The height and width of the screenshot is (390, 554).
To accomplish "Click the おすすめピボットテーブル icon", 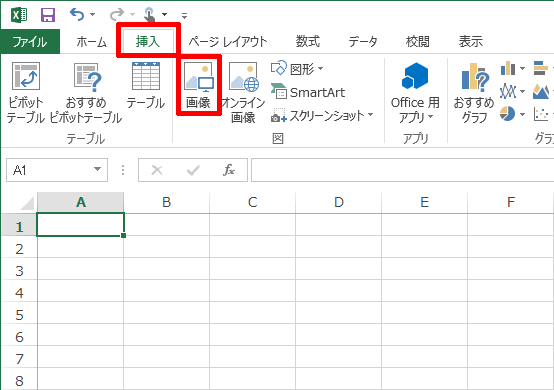I will click(86, 93).
